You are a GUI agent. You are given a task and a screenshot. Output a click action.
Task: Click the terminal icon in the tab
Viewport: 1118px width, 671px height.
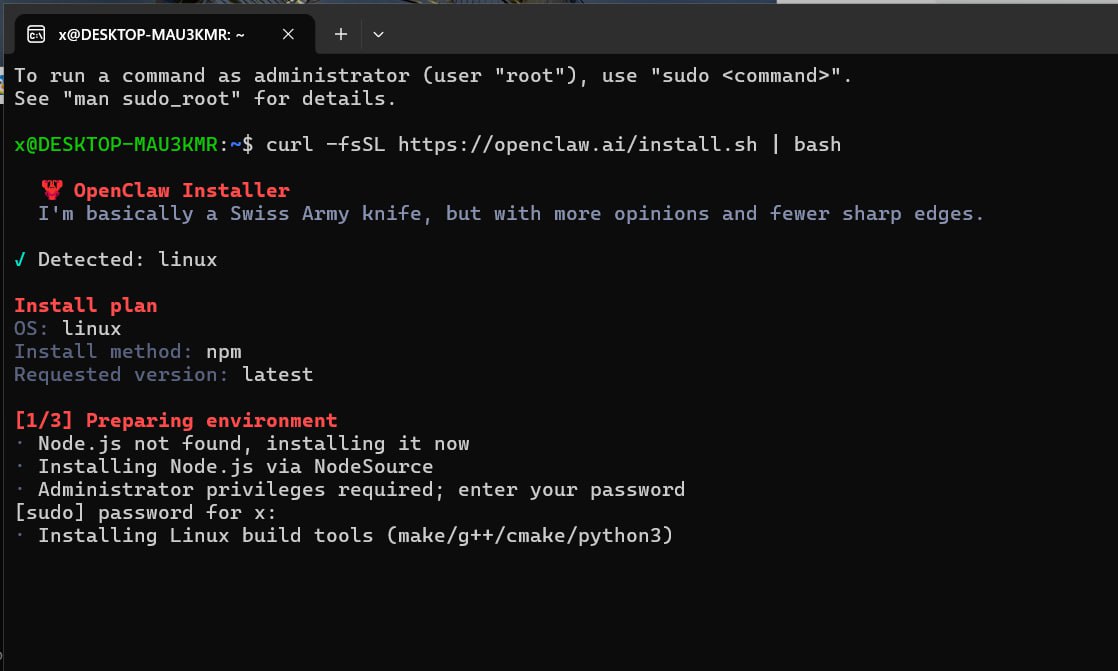coord(36,34)
